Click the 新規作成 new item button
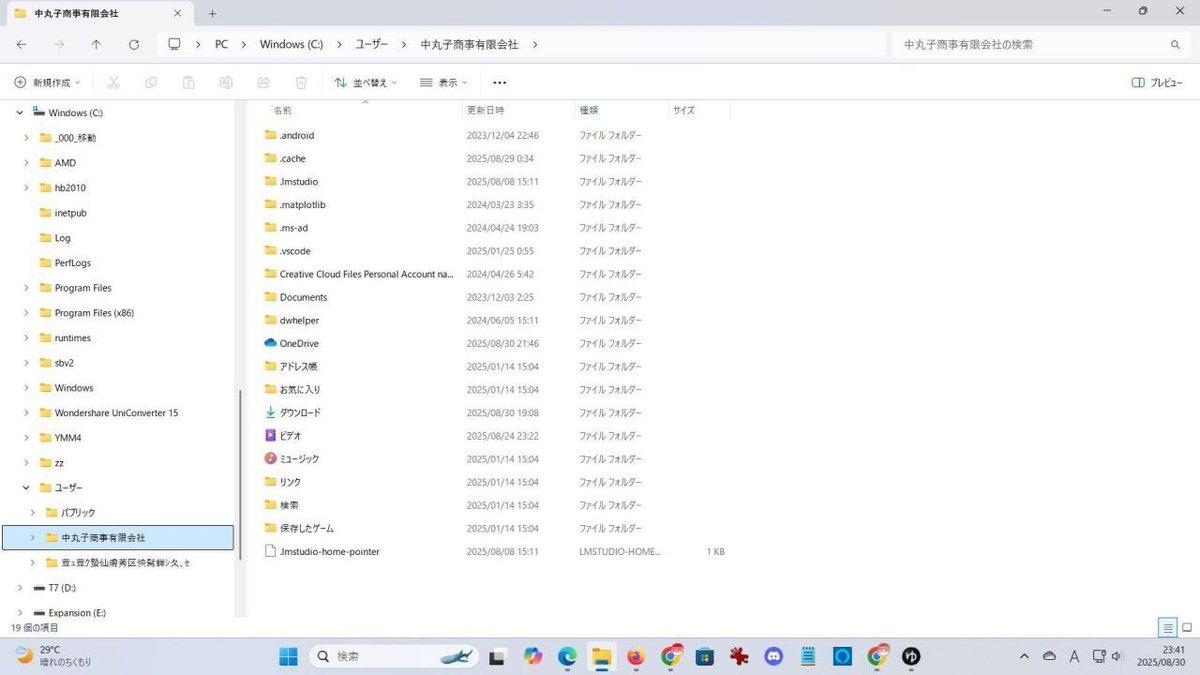Screen dimensions: 1200x675 coord(46,82)
